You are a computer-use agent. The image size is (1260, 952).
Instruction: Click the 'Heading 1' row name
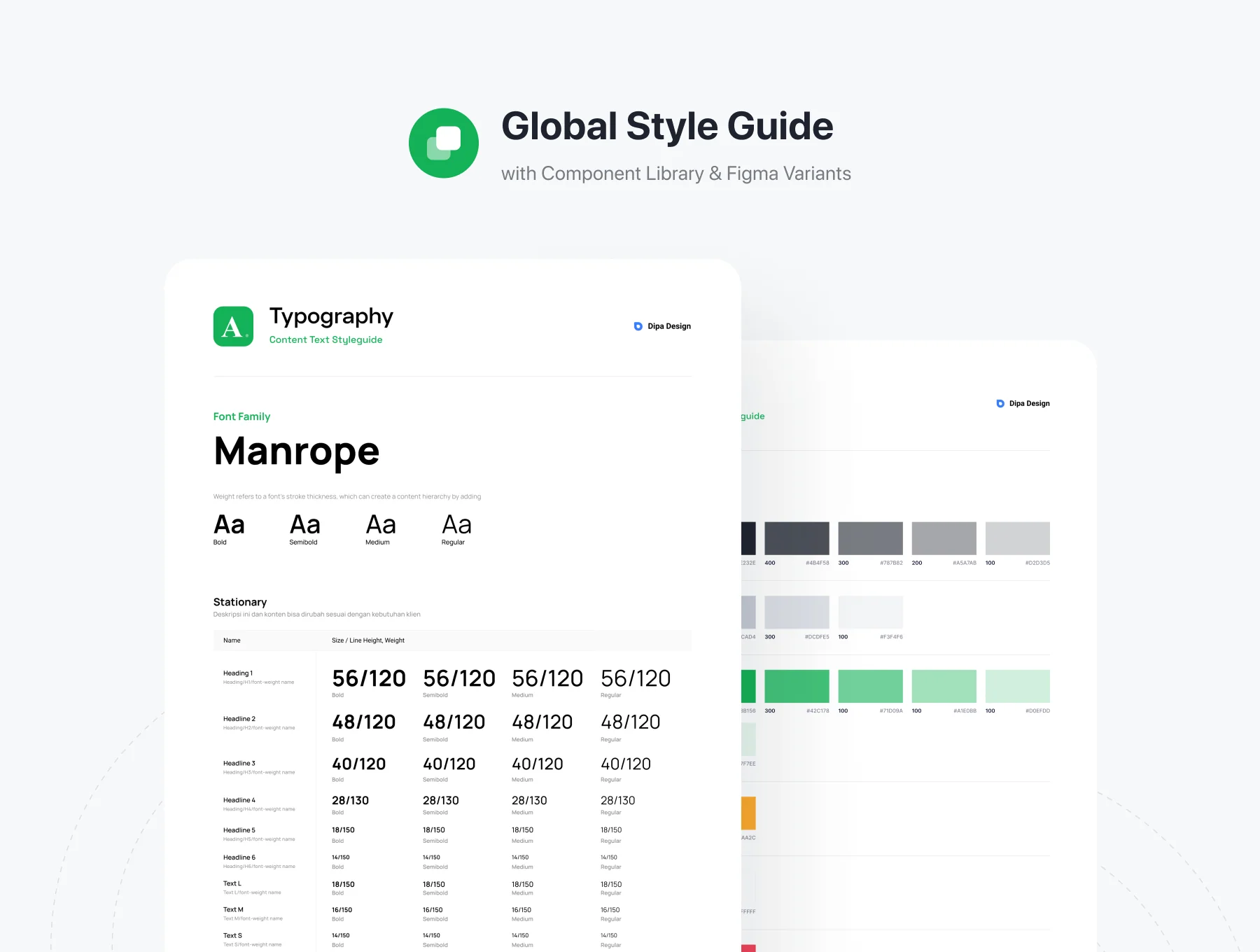tap(238, 673)
